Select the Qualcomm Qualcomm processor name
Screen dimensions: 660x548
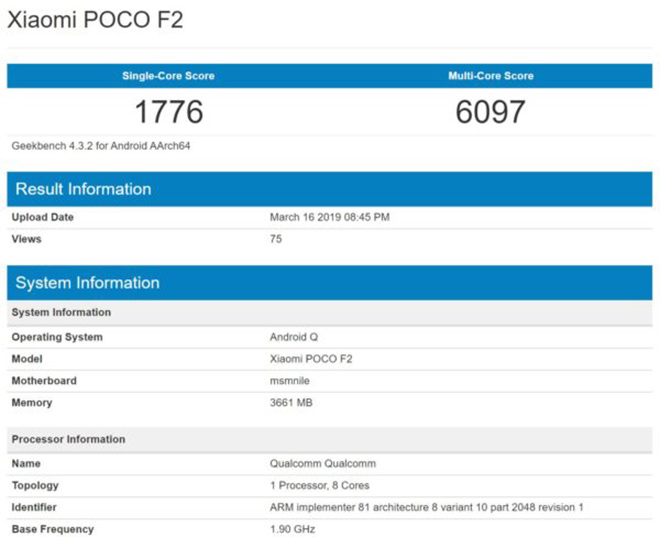click(322, 464)
